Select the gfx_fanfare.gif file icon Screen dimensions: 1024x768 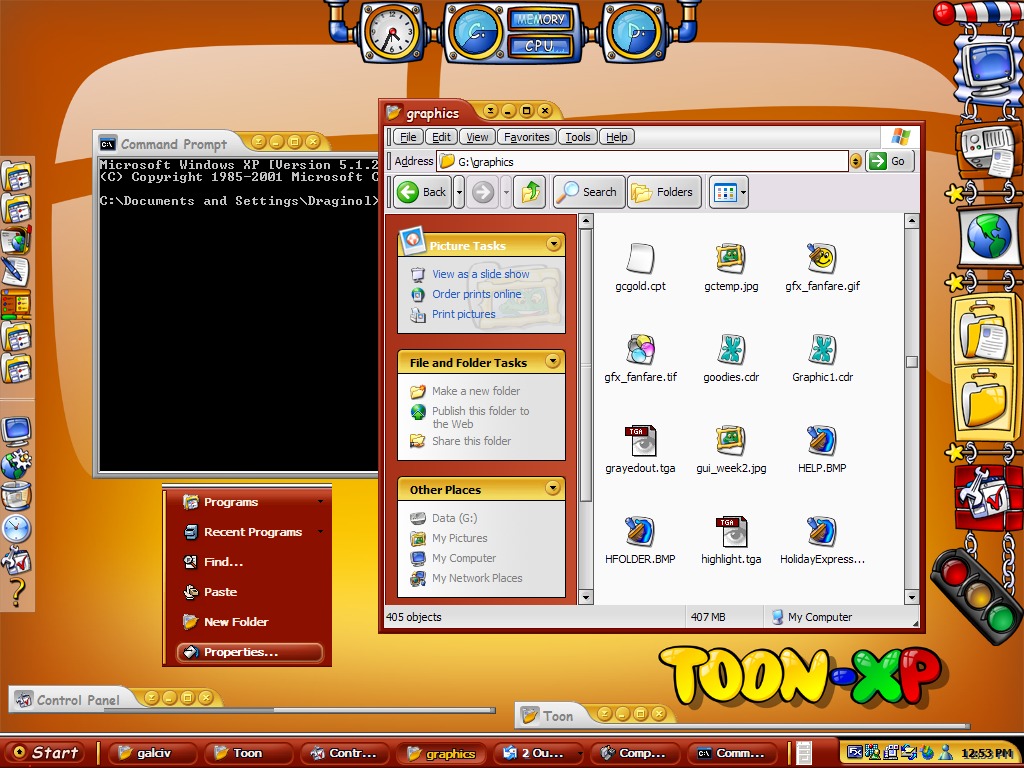click(821, 259)
